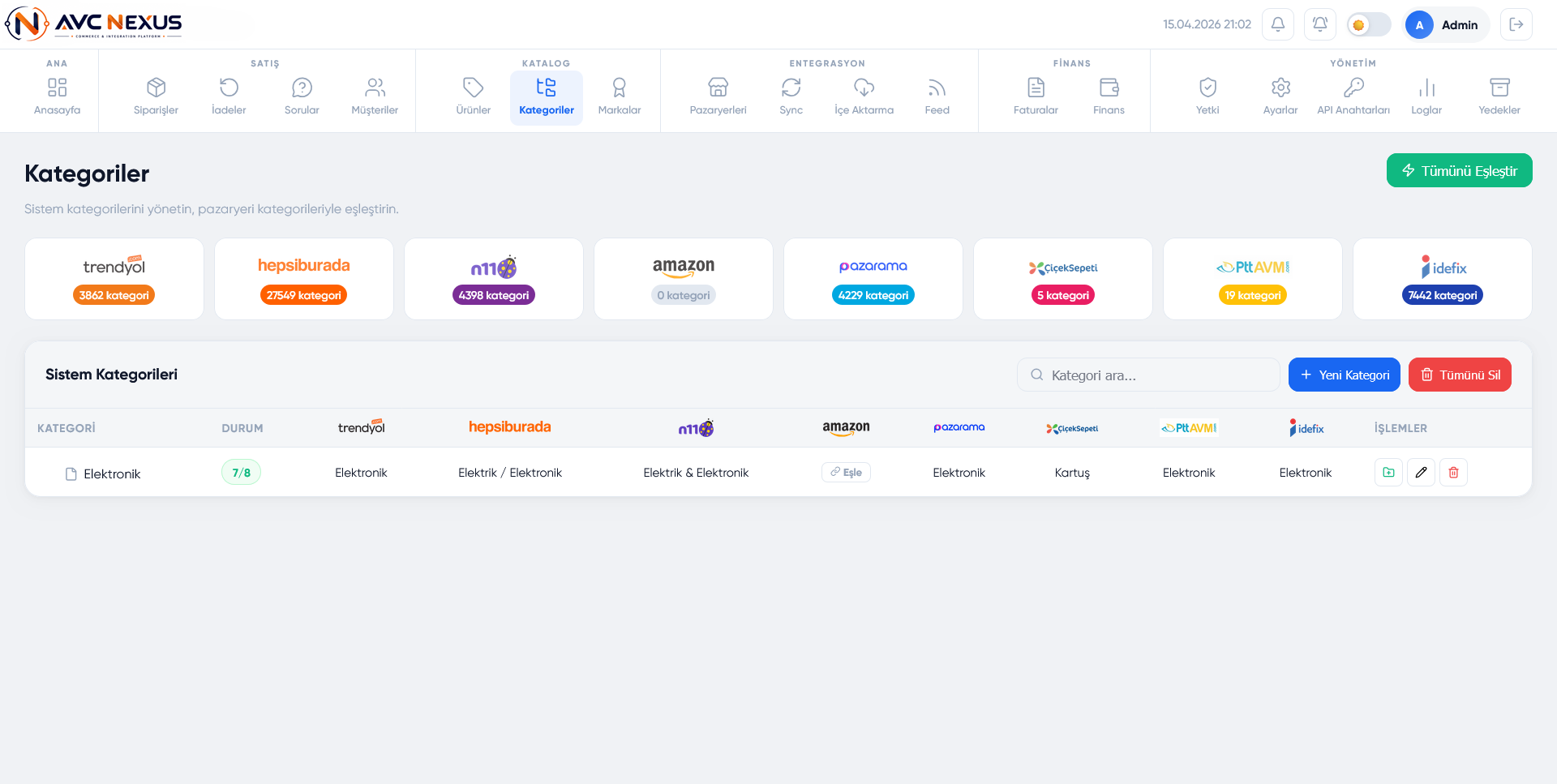This screenshot has height=784, width=1557.
Task: Go to Siparişler orders section
Action: [156, 97]
